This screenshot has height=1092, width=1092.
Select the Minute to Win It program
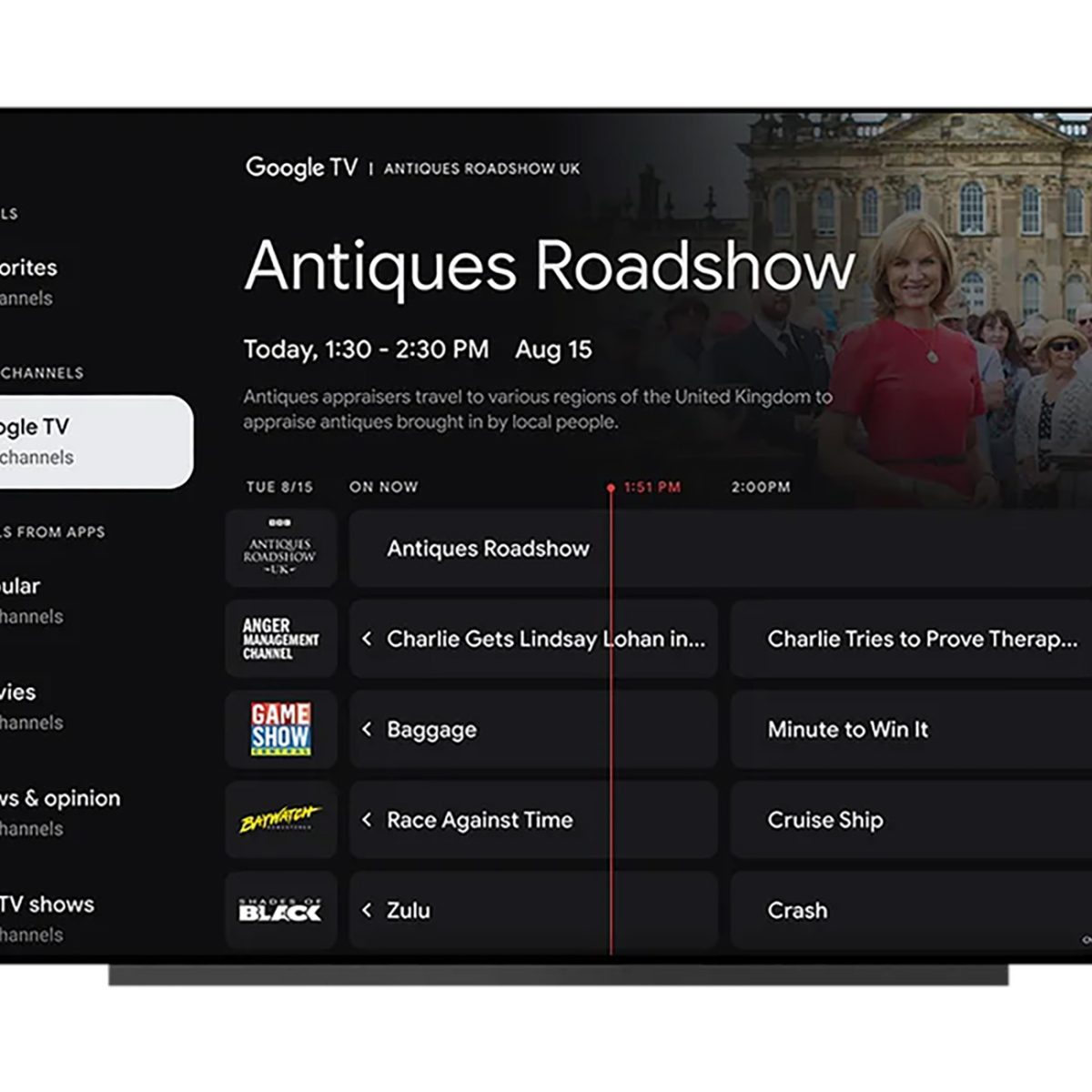911,730
